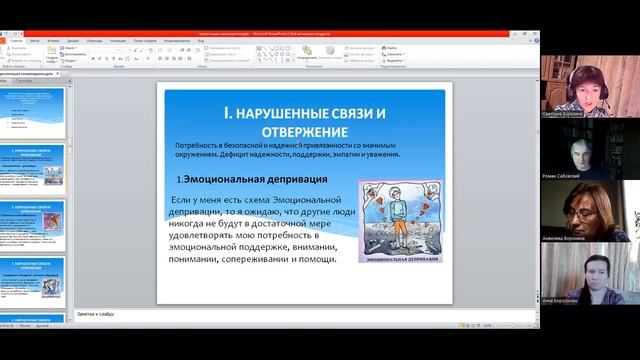The height and width of the screenshot is (360, 640).
Task: Switch to the Показ слайдов tab
Action: click(x=144, y=41)
